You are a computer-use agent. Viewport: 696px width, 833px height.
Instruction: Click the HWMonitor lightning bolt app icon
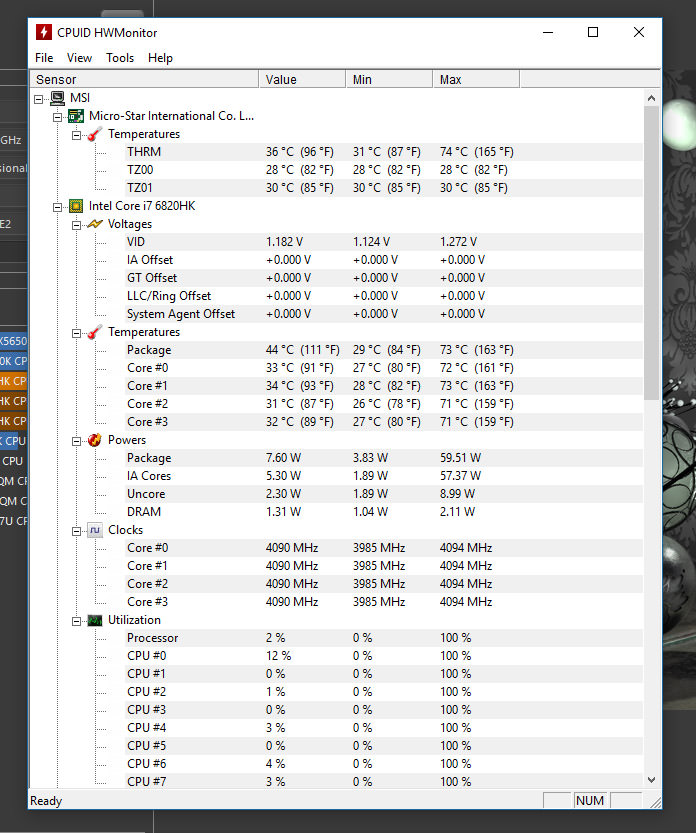(44, 32)
